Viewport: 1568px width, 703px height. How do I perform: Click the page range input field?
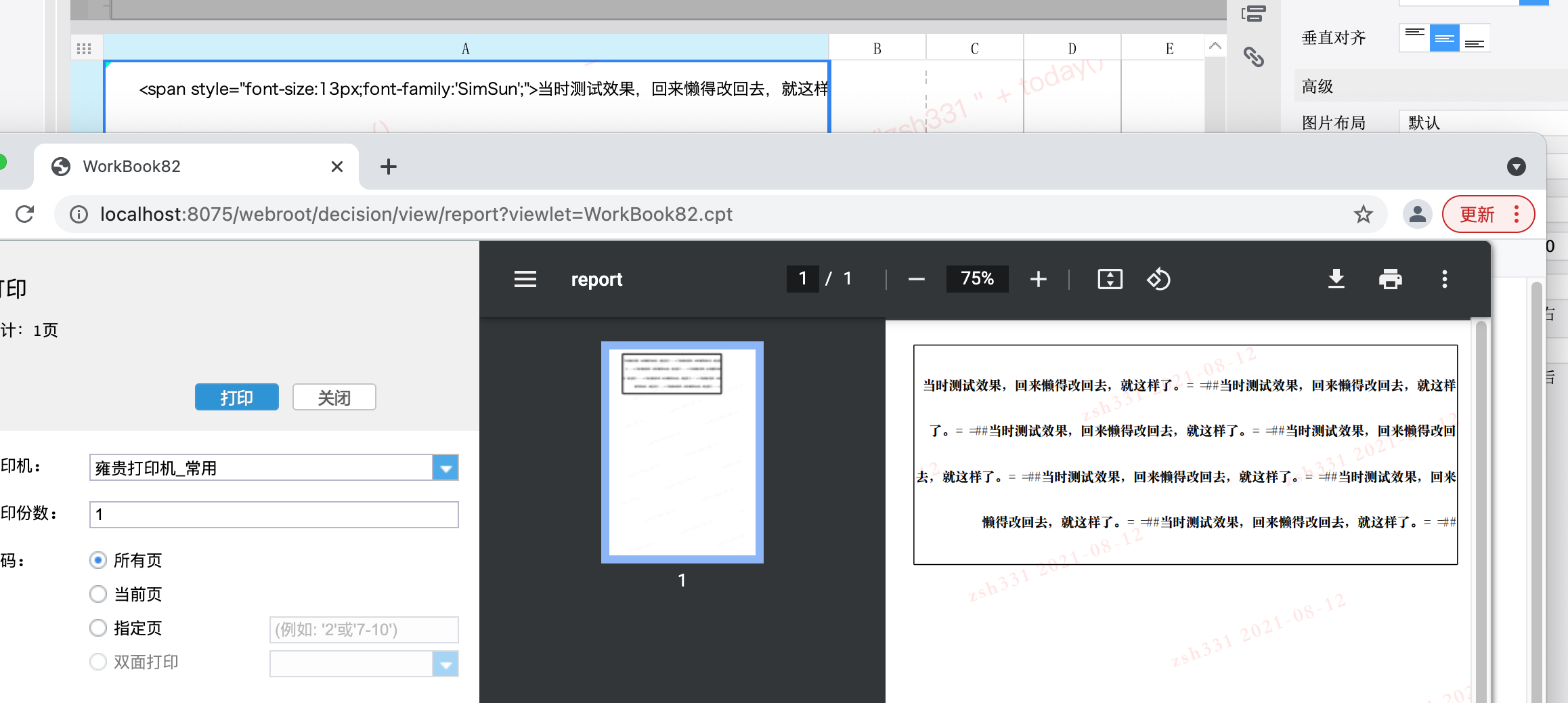pos(364,630)
